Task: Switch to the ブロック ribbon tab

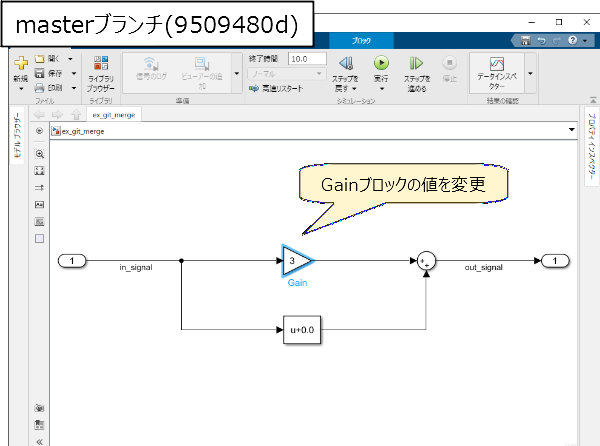Action: pyautogui.click(x=361, y=41)
